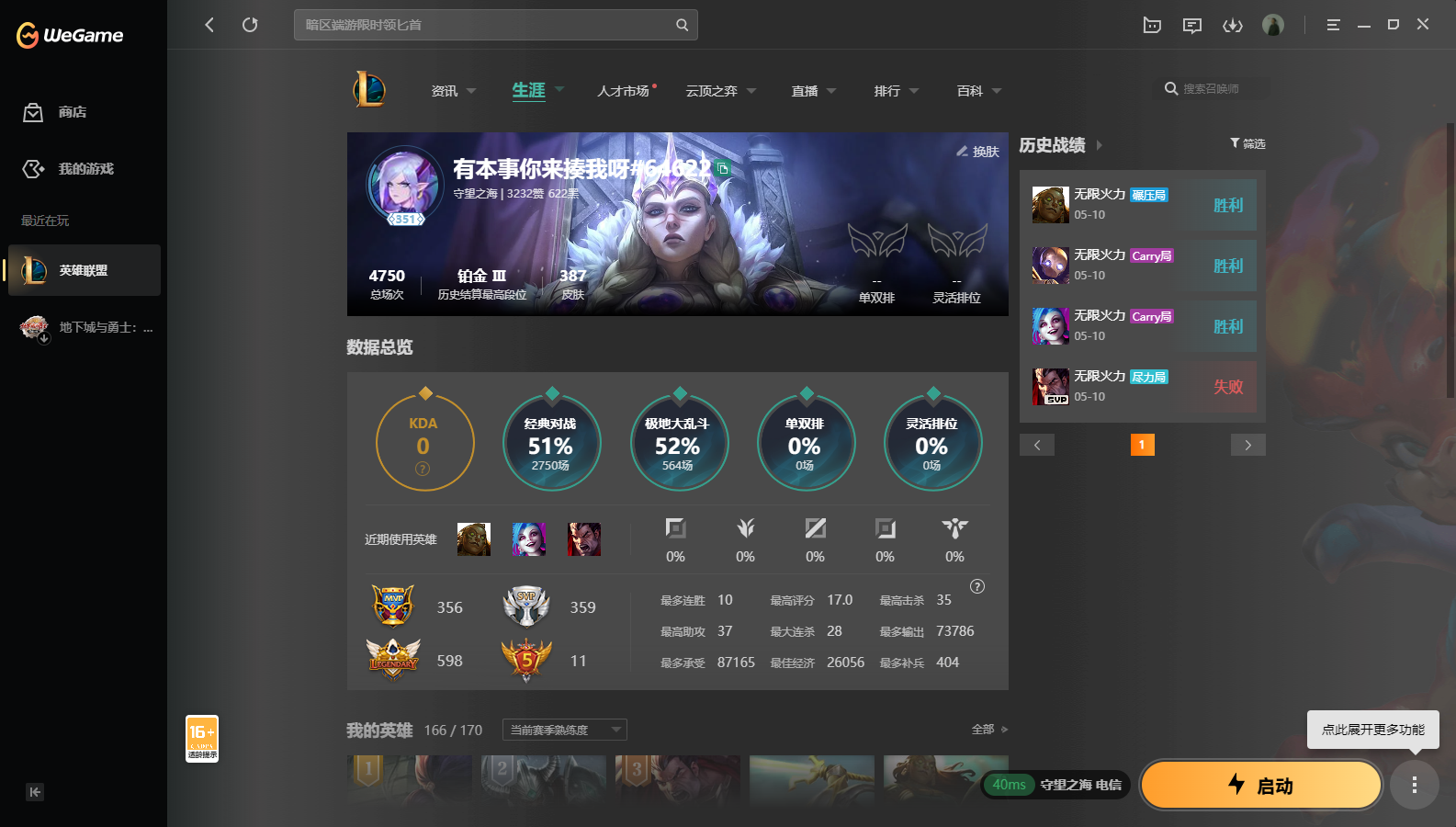Click the 搜索召唤师 search field
The image size is (1456, 827).
pos(1211,89)
